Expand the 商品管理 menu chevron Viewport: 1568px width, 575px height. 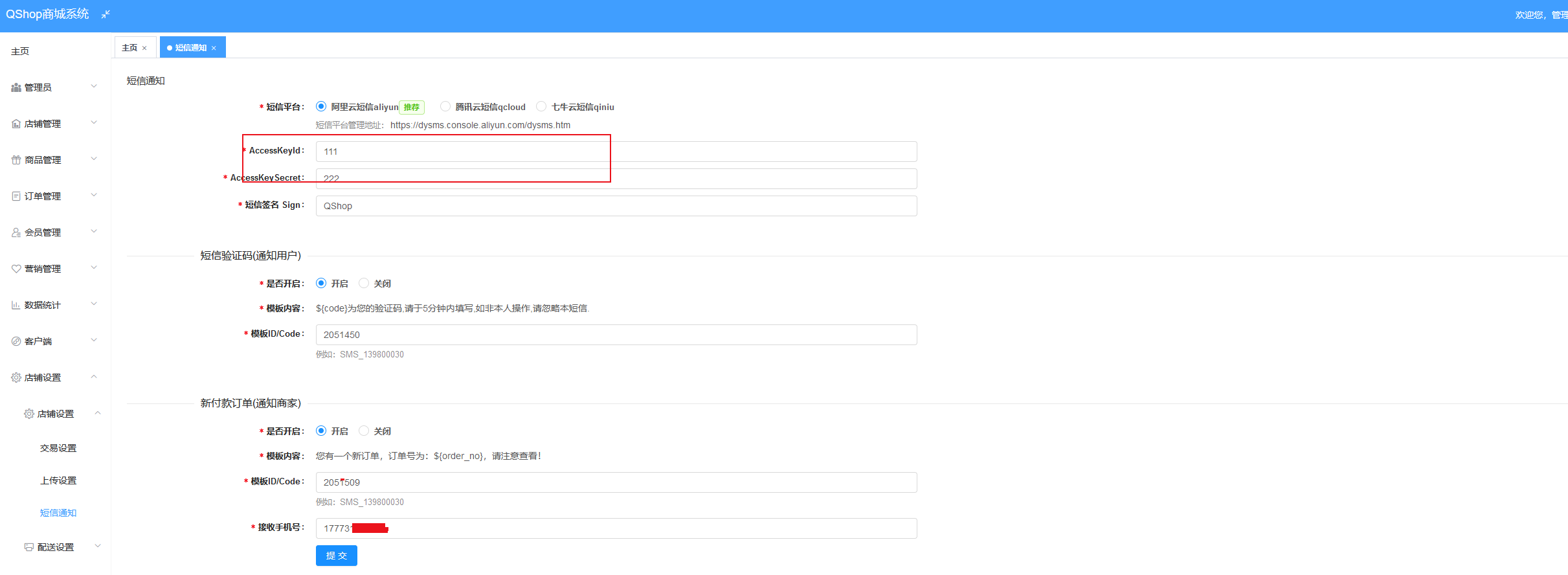click(95, 159)
